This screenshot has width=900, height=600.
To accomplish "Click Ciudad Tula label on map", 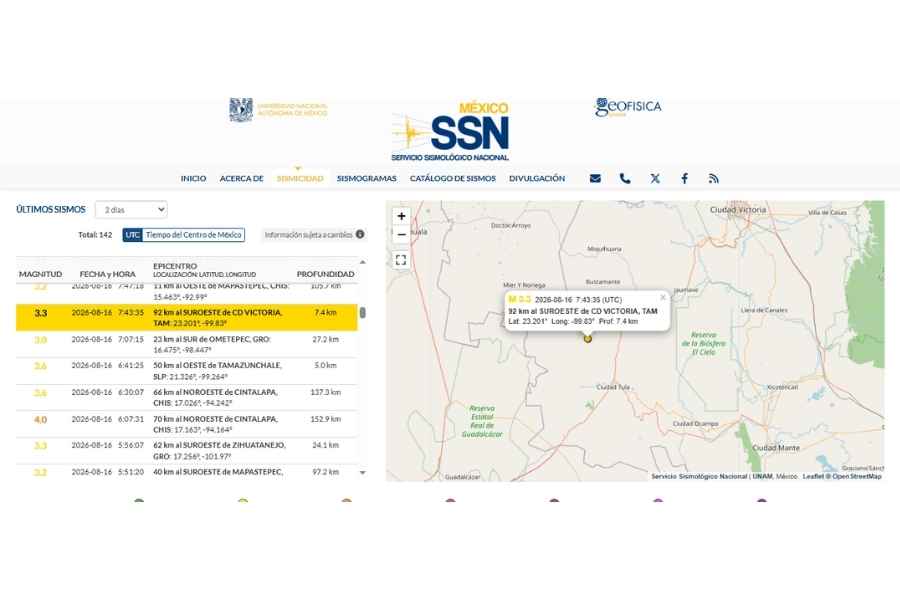I will (613, 388).
